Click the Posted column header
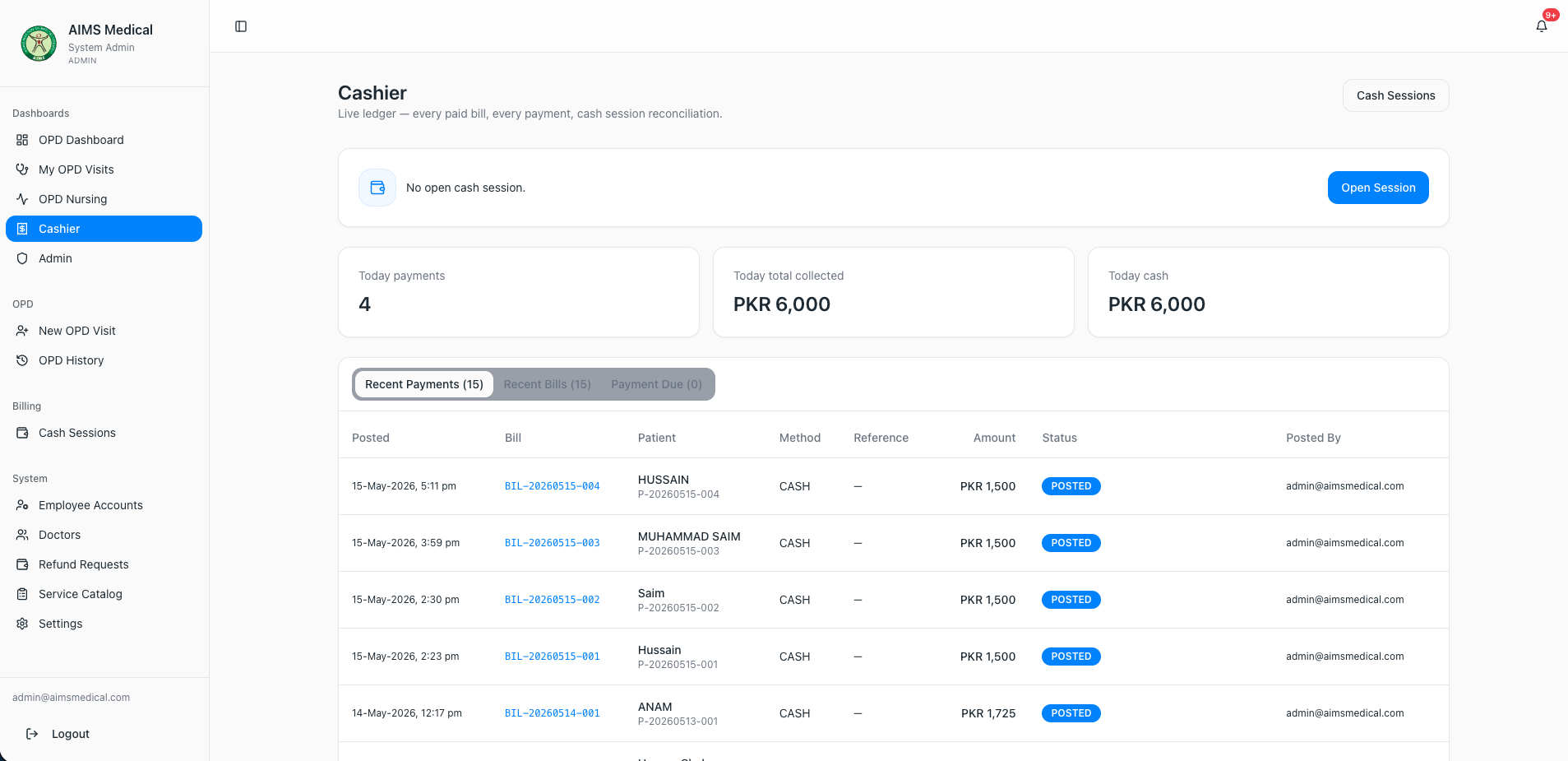1568x761 pixels. tap(371, 438)
